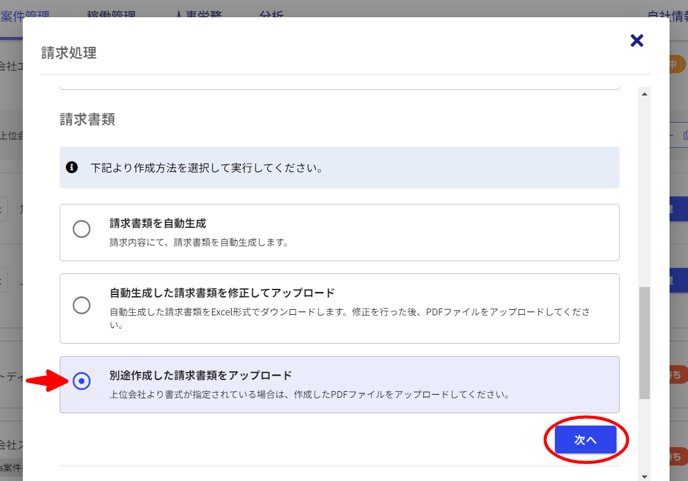Click the red arrow pointing at the selected option

point(44,380)
